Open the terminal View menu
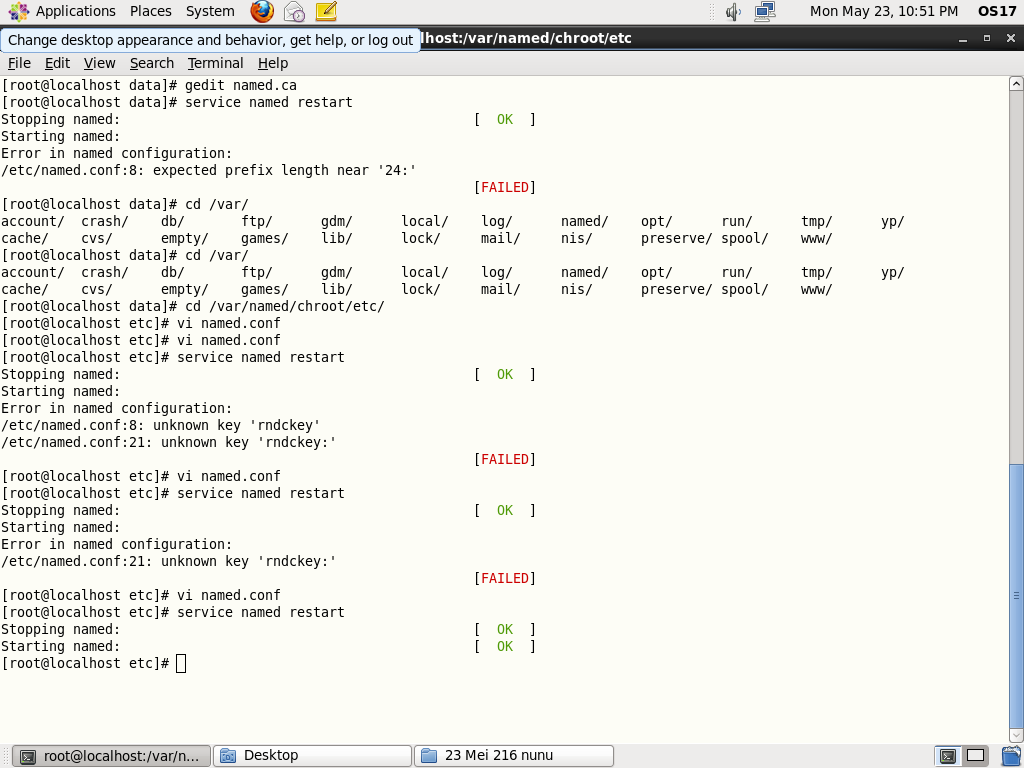Image resolution: width=1024 pixels, height=768 pixels. tap(99, 63)
